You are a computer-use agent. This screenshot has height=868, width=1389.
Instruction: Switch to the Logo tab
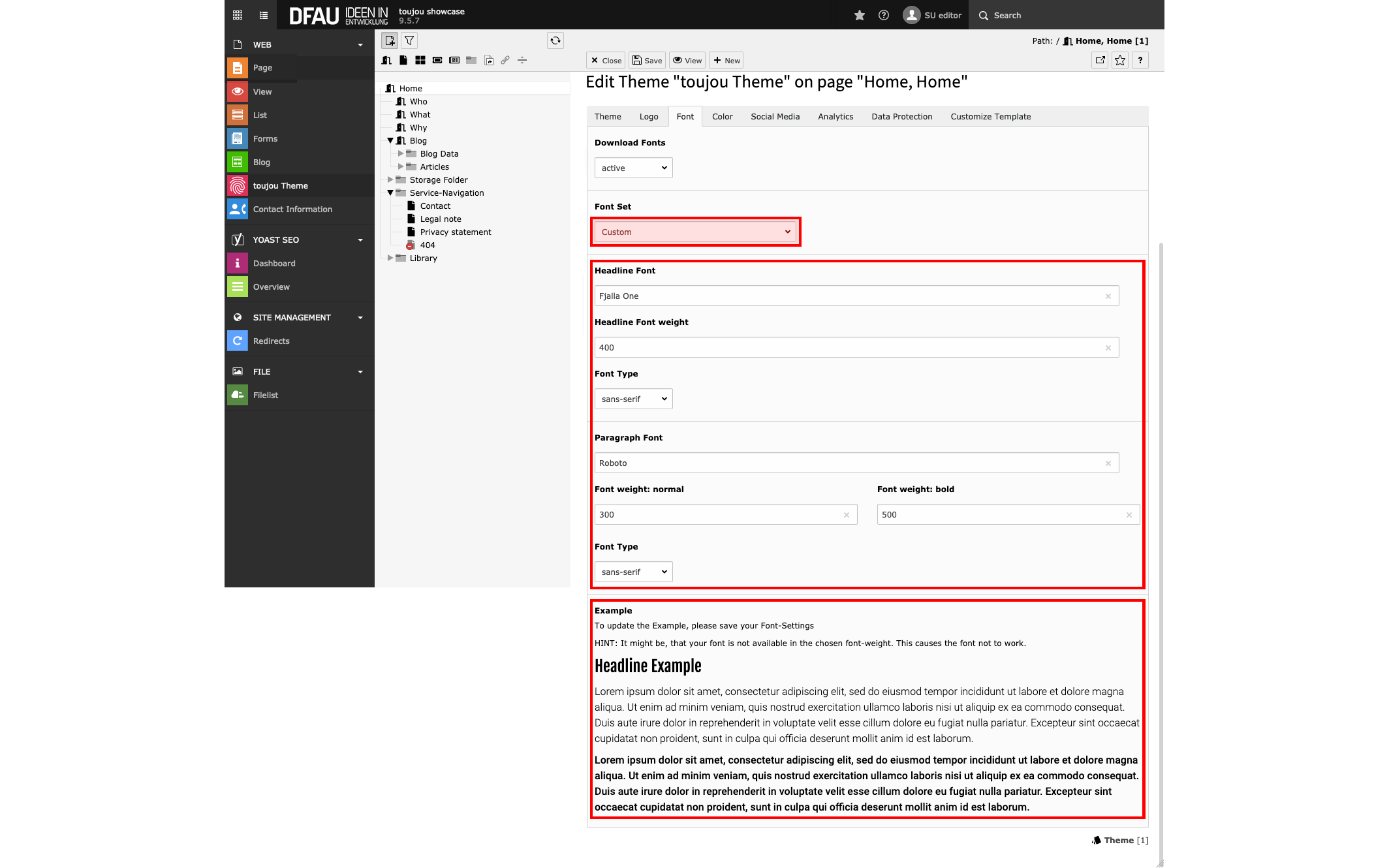point(649,116)
